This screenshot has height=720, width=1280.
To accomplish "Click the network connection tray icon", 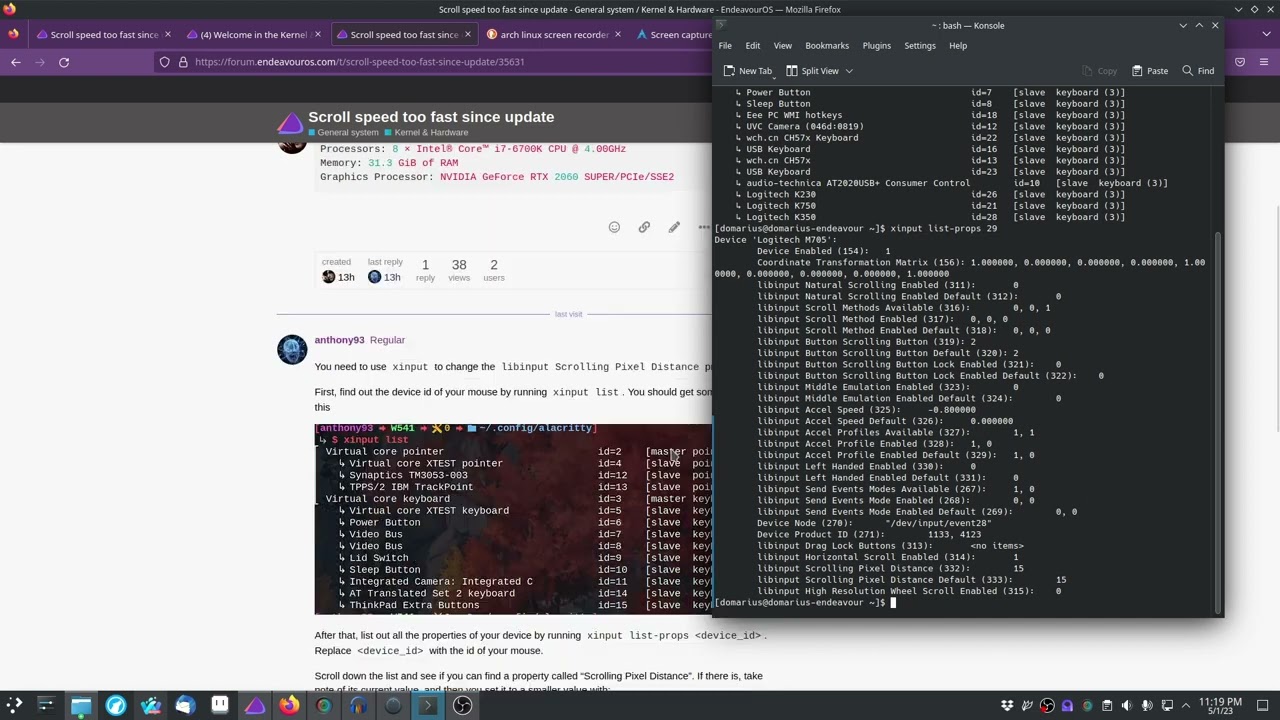I will pos(1167,706).
